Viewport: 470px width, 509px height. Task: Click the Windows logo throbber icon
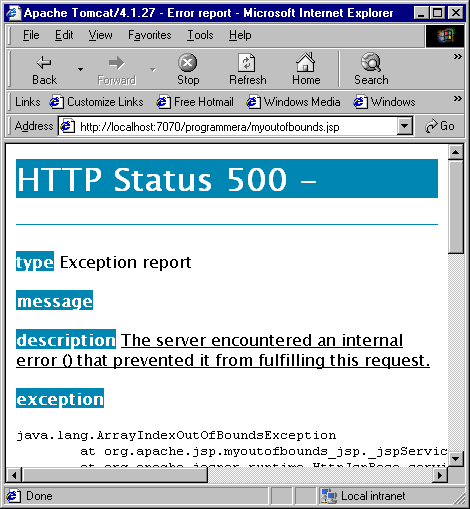pyautogui.click(x=445, y=36)
